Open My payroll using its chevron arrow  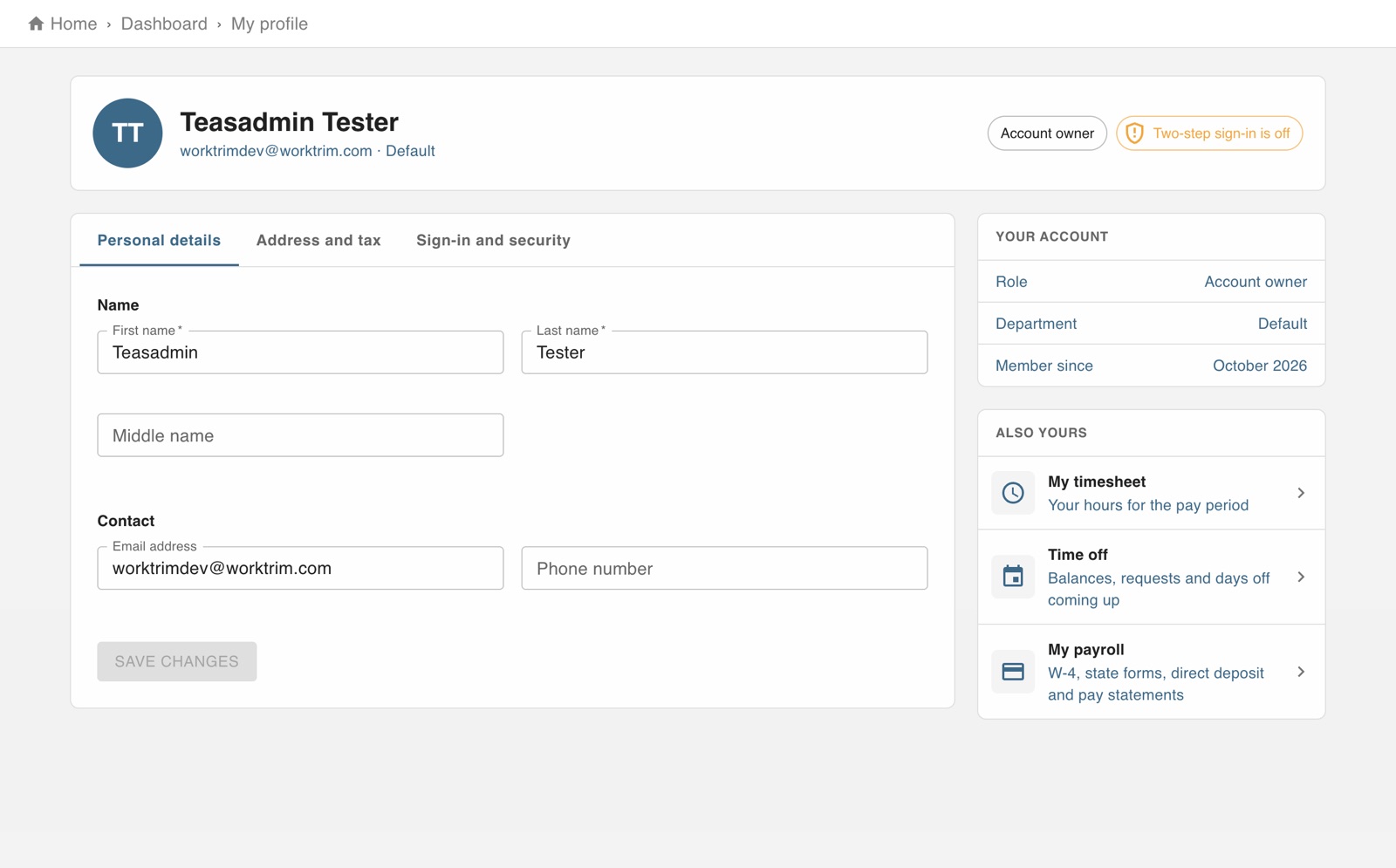tap(1301, 672)
